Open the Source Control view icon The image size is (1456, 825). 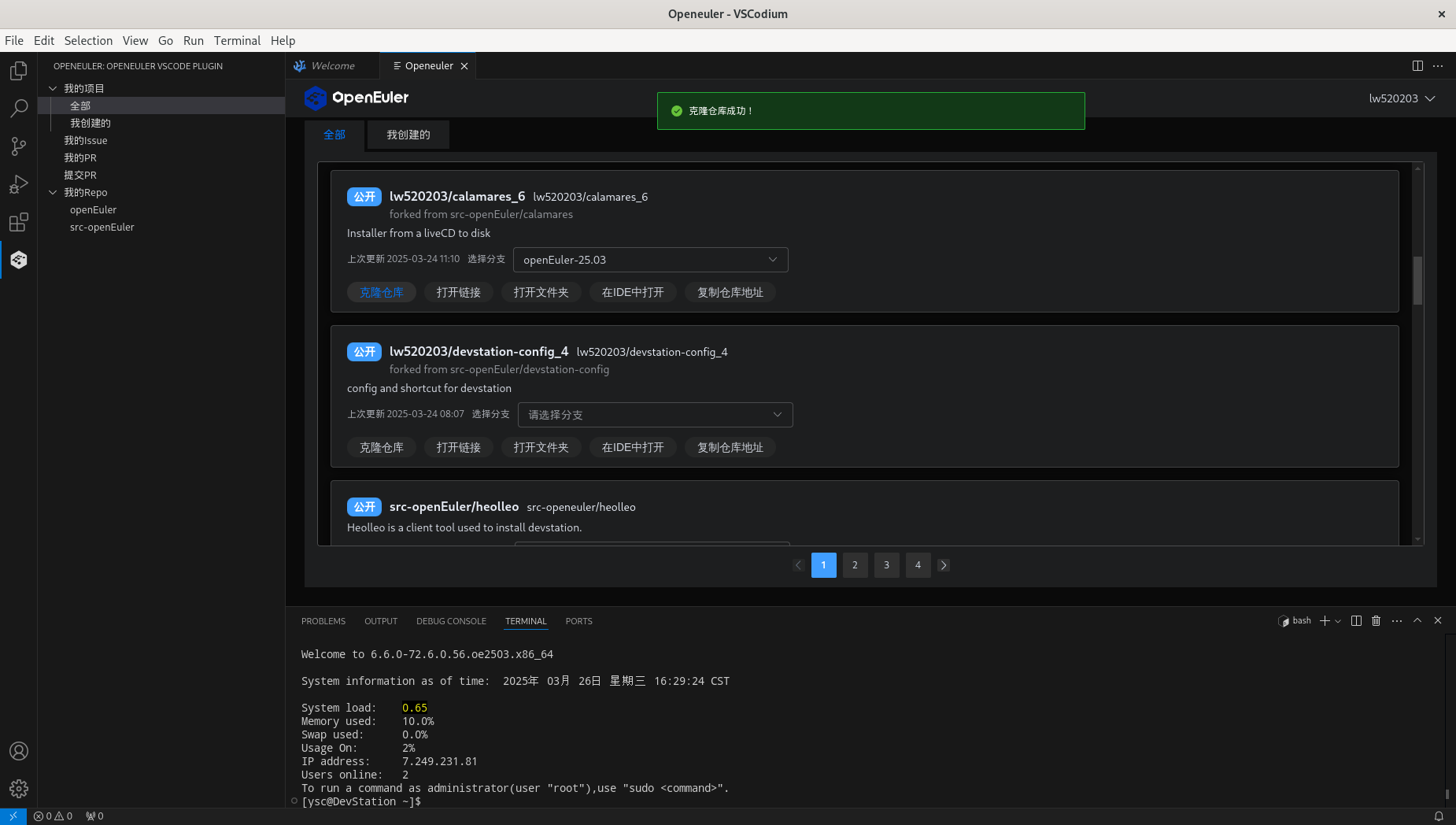click(19, 146)
